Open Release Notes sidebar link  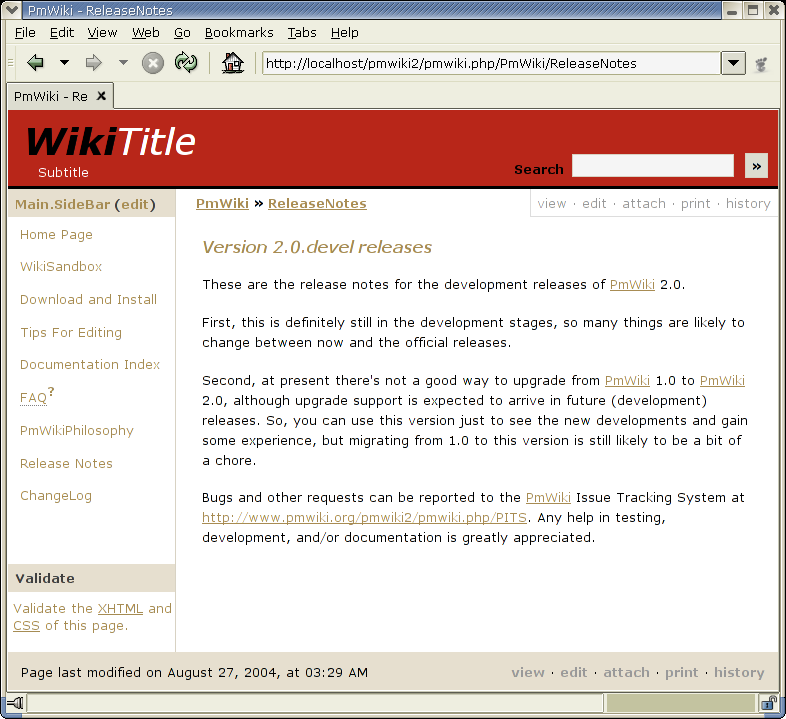[66, 463]
